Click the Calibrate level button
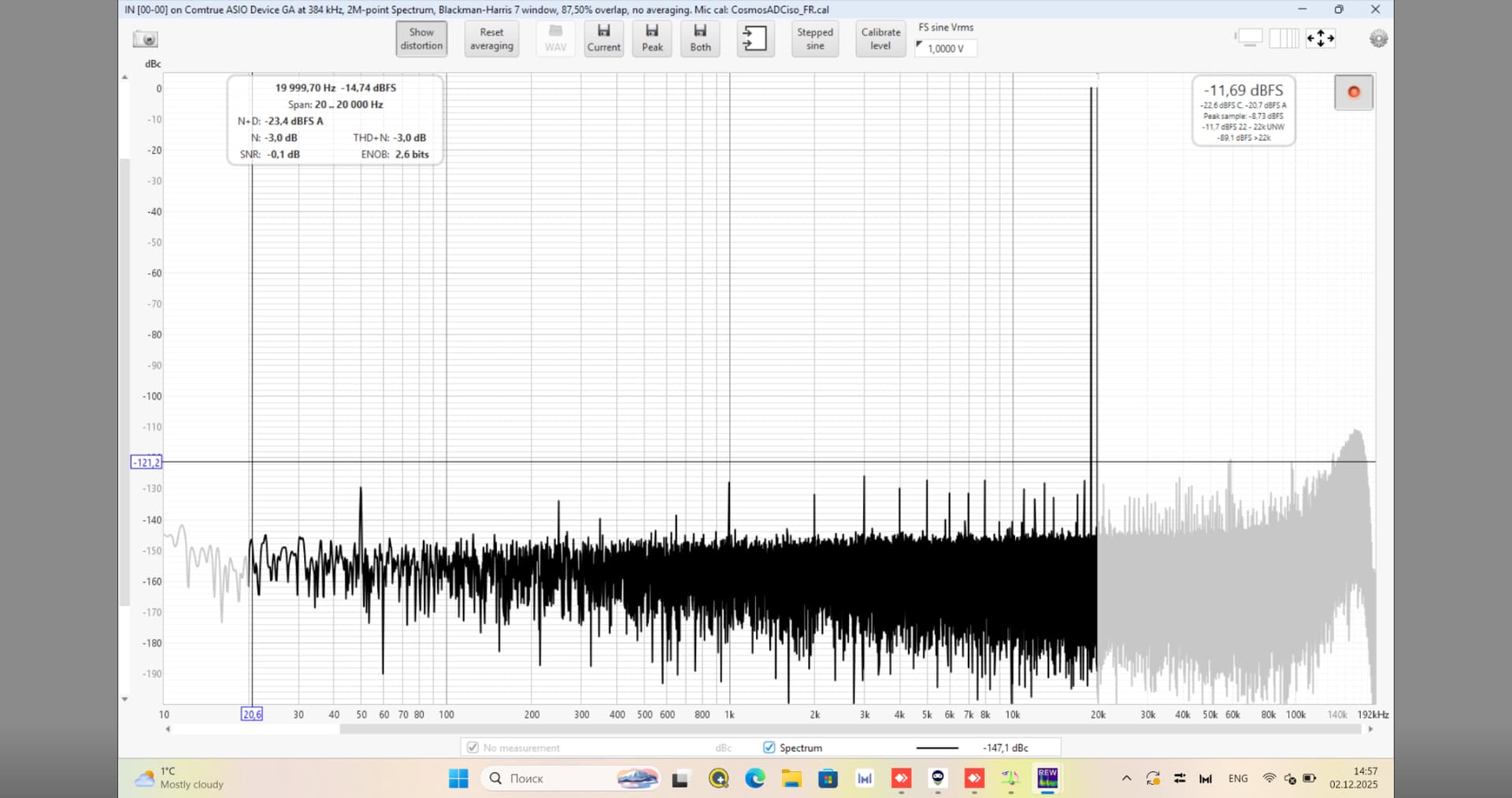The image size is (1512, 798). pos(880,39)
